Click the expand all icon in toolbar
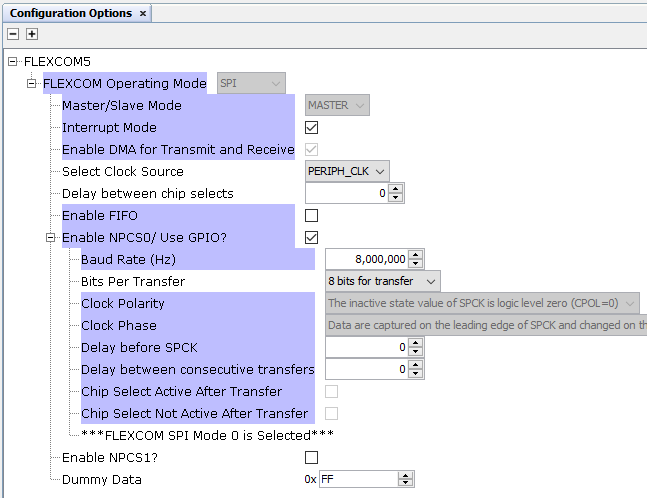The height and width of the screenshot is (498, 647). [31, 34]
